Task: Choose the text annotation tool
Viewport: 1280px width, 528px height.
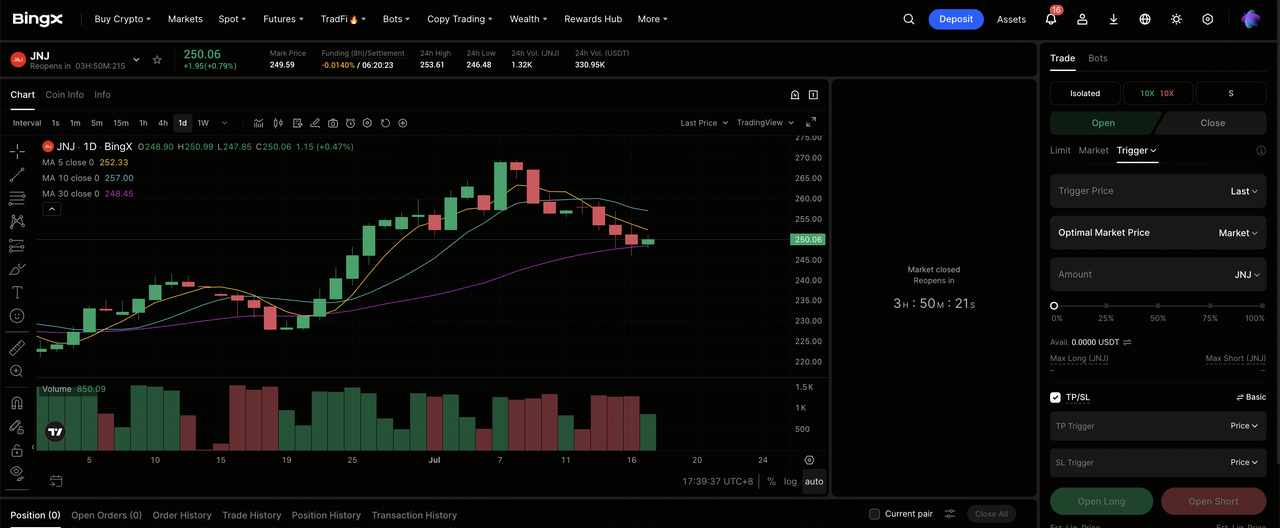Action: tap(17, 292)
